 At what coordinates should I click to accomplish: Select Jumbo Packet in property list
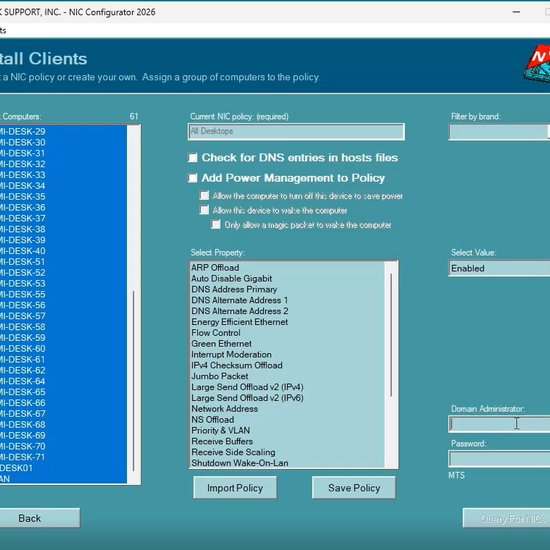pos(220,376)
